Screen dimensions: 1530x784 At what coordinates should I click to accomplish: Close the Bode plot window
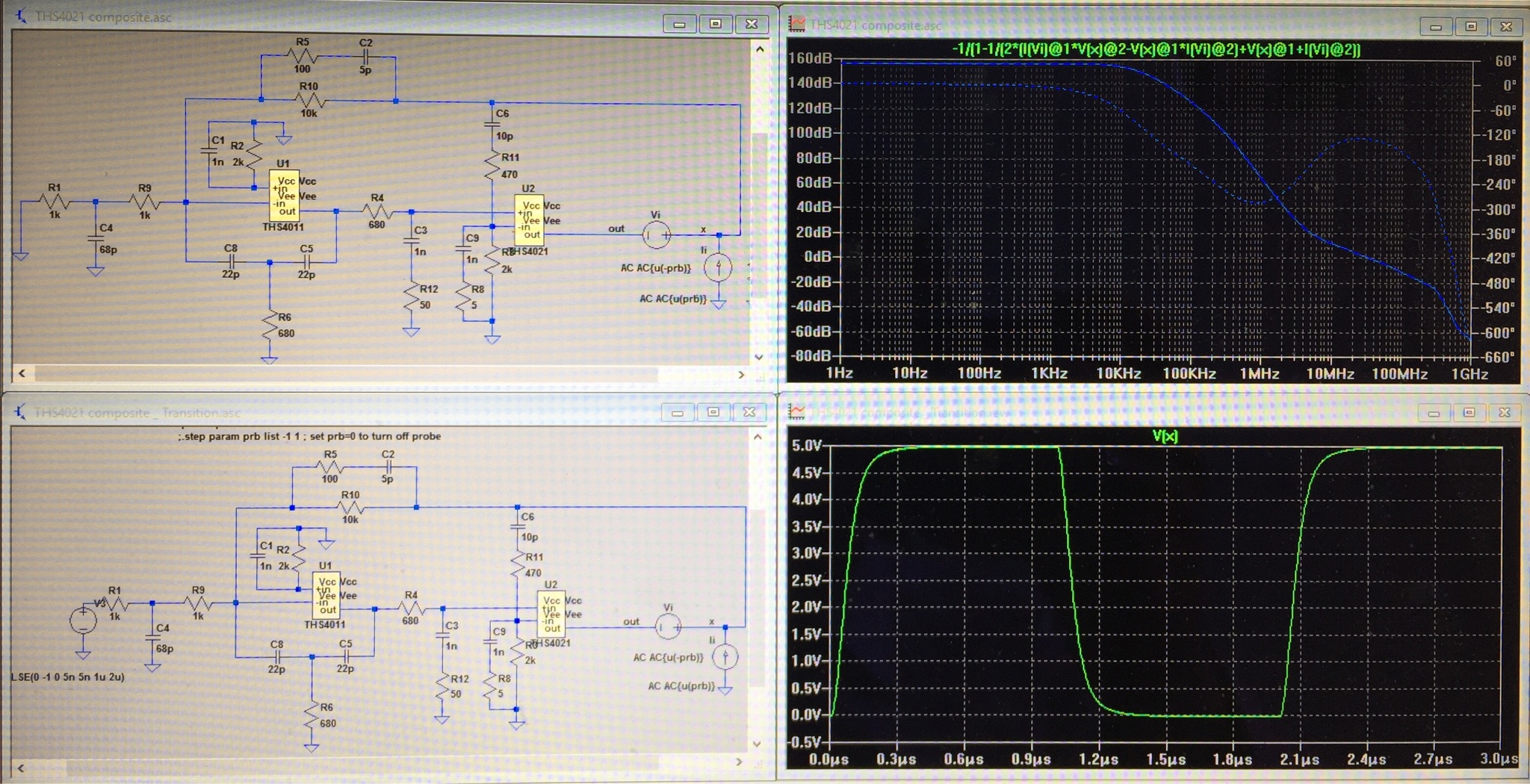1506,26
